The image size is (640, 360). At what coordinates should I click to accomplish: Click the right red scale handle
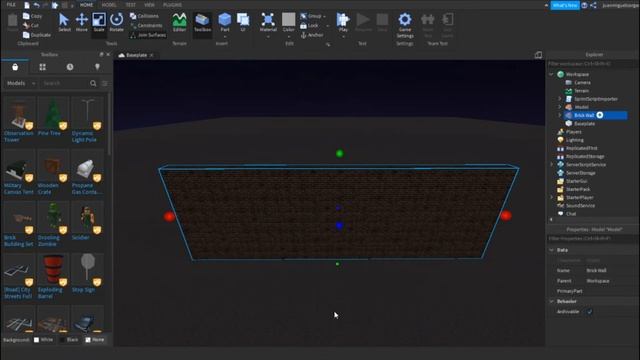click(506, 216)
